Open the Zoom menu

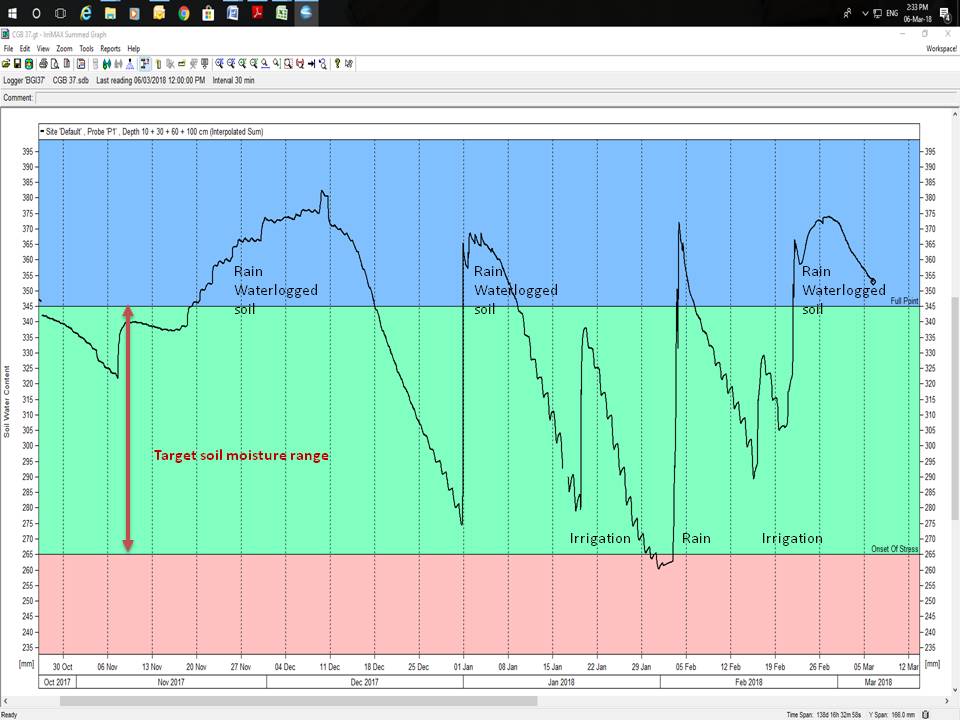click(x=64, y=48)
